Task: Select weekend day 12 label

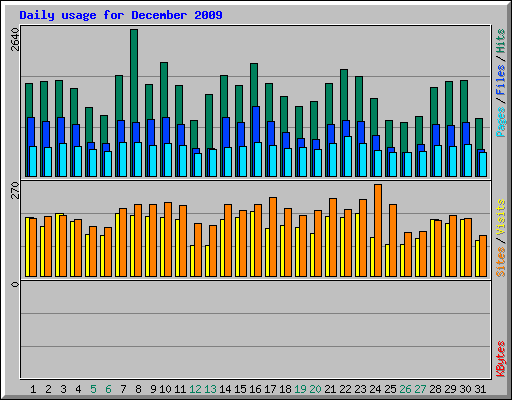Action: 195,389
